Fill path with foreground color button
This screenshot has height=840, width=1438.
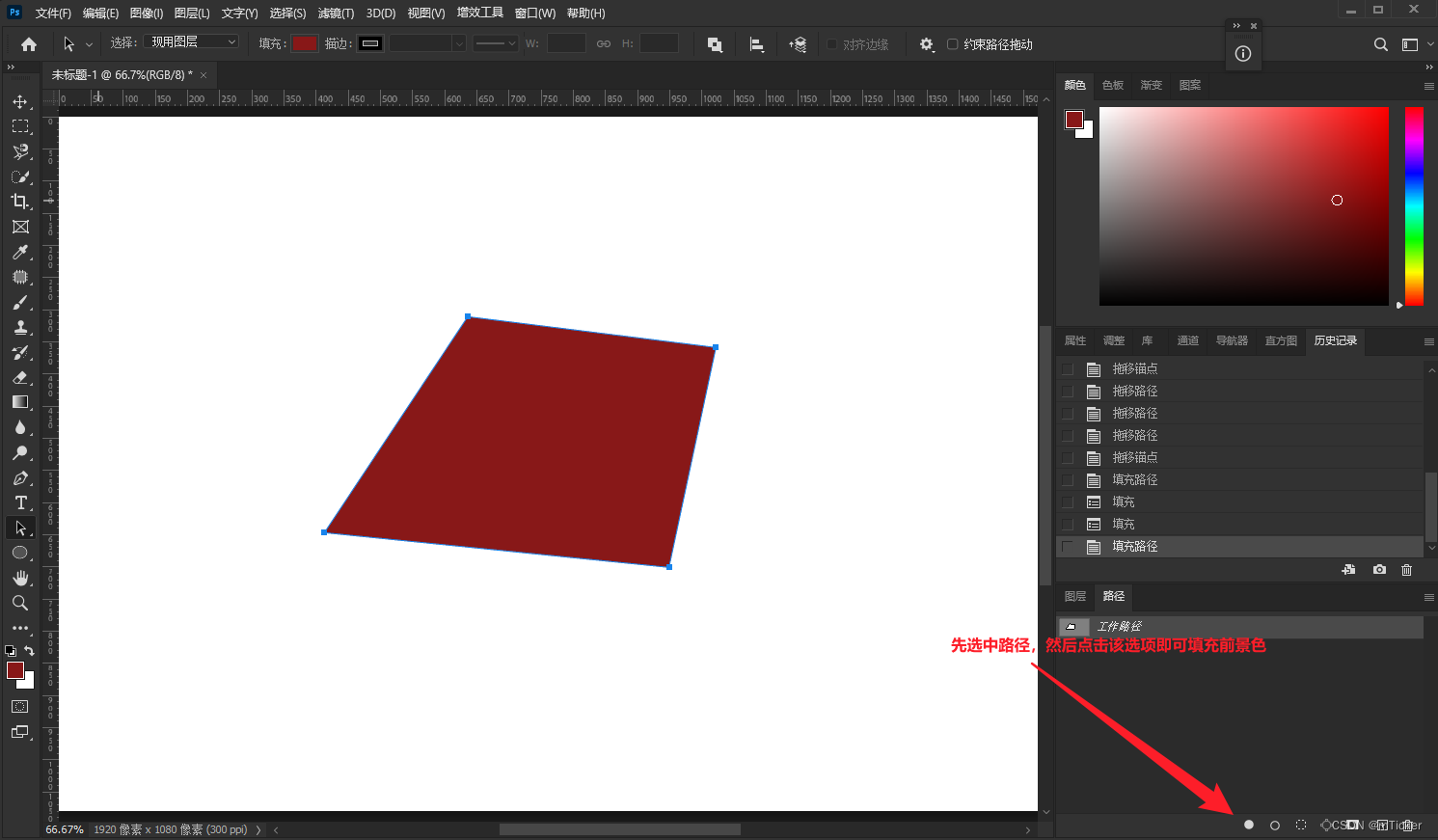coord(1249,825)
